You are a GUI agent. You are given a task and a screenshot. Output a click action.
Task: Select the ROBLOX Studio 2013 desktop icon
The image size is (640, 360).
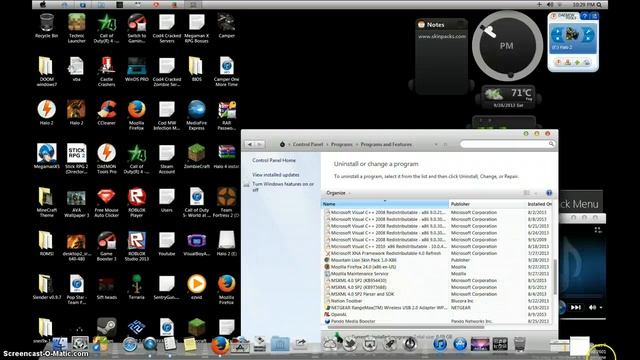tap(137, 246)
